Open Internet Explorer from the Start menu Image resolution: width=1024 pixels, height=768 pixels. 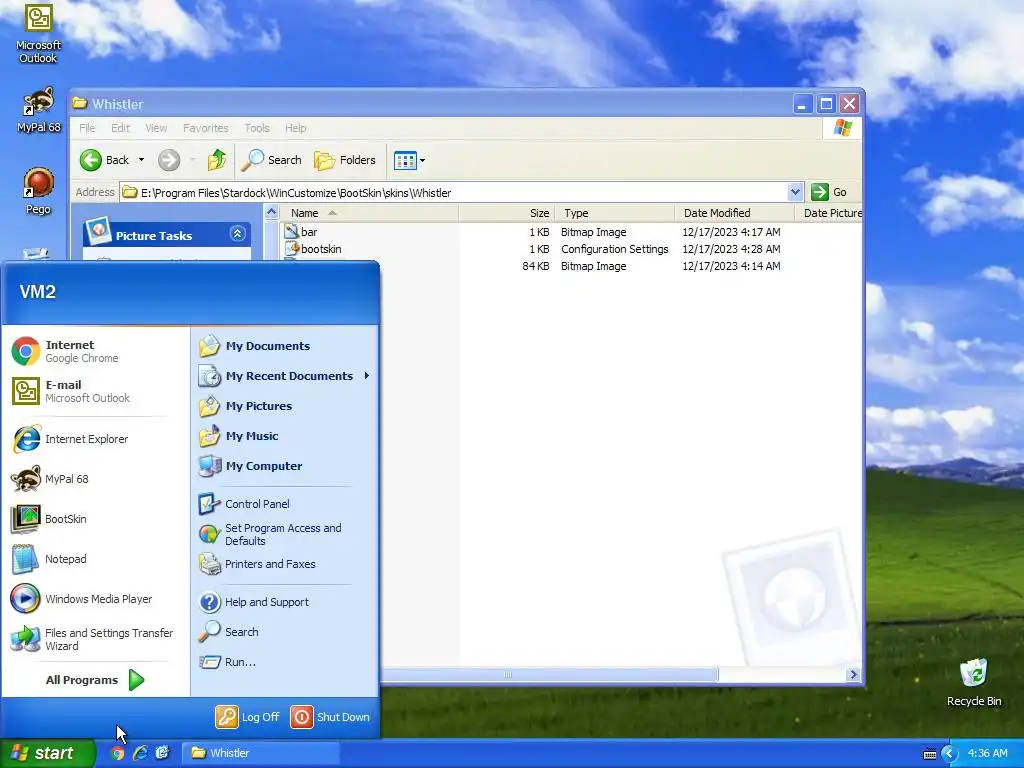71,439
